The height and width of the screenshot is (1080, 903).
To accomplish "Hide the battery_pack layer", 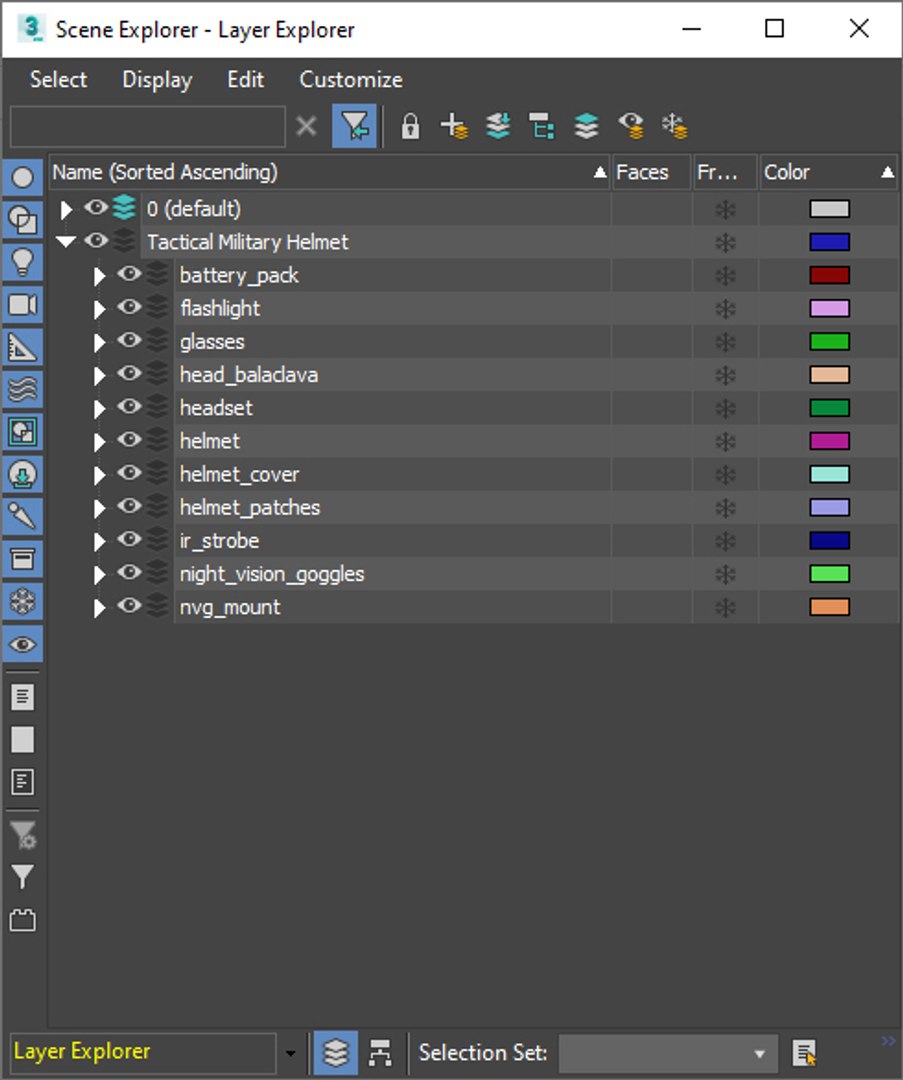I will (129, 274).
